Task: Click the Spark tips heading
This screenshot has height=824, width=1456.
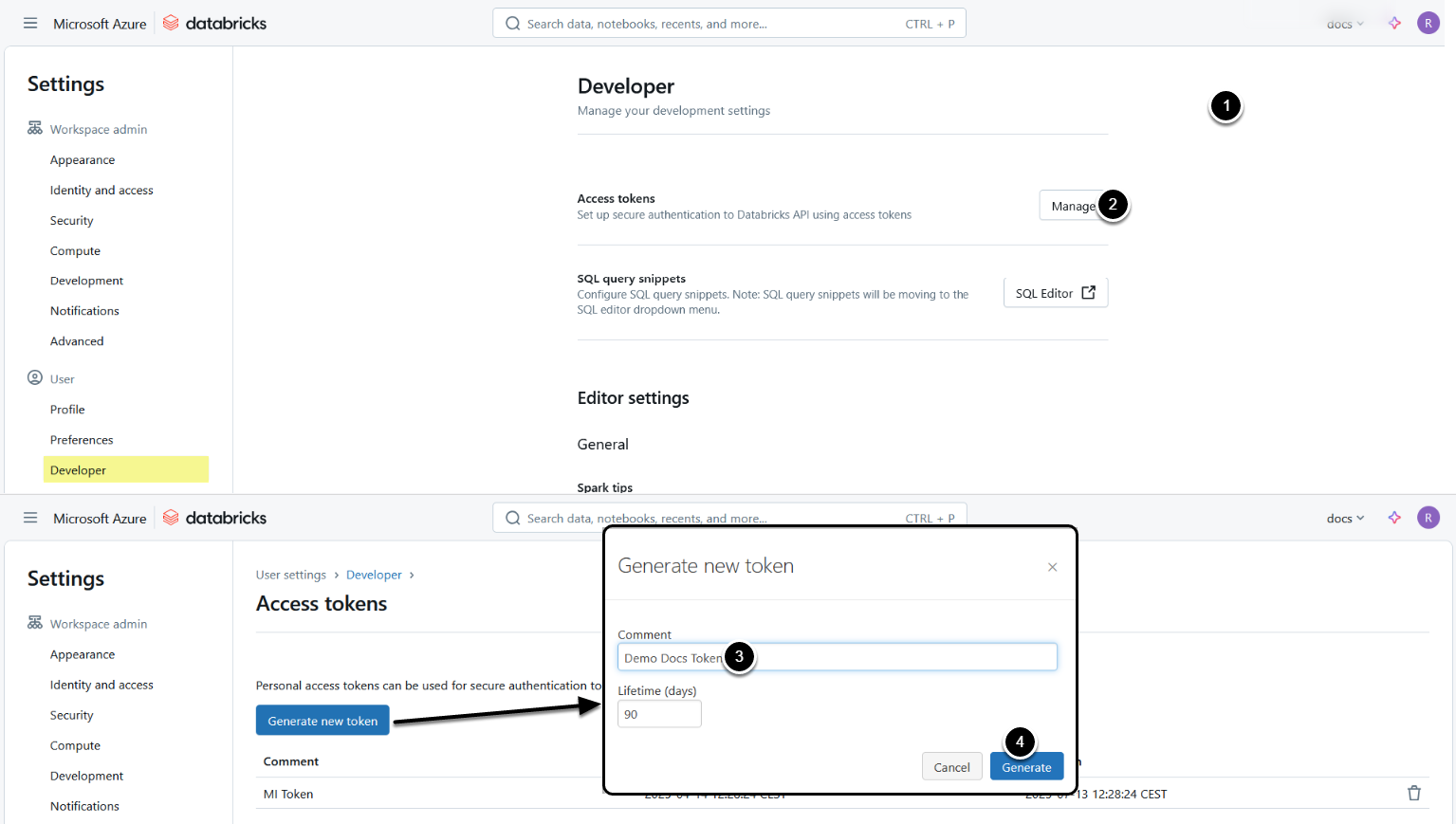Action: (x=604, y=487)
